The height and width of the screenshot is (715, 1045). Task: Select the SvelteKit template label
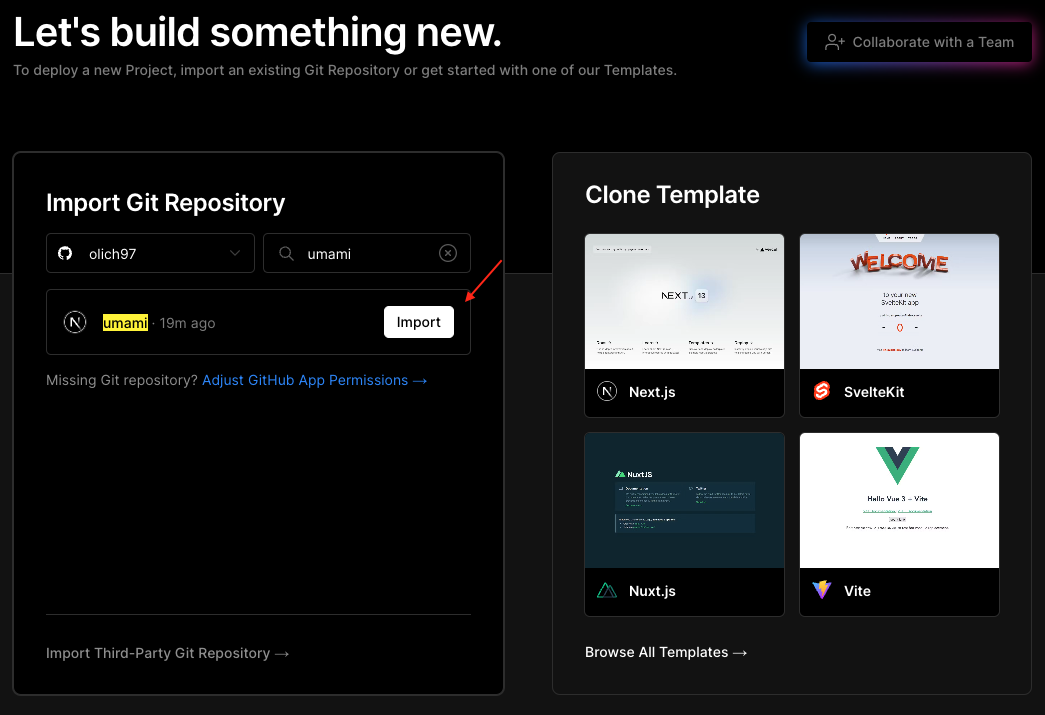(874, 392)
